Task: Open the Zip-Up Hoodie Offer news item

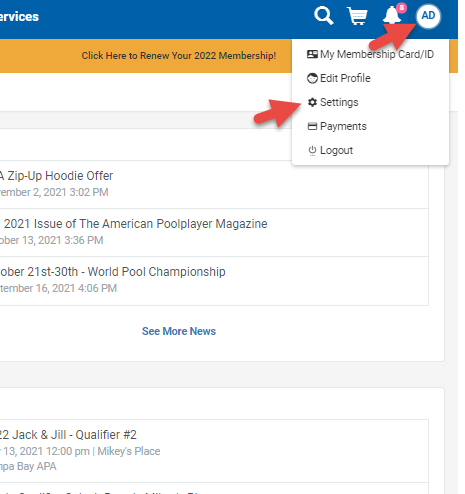Action: (x=214, y=185)
